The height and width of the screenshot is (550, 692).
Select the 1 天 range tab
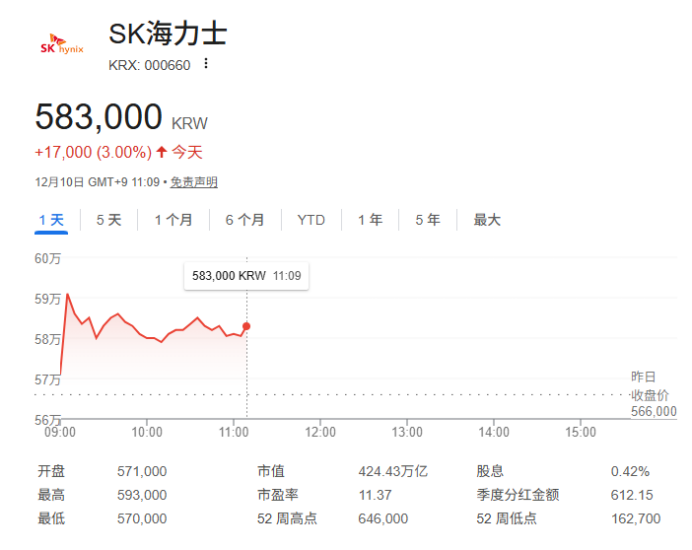(x=51, y=220)
